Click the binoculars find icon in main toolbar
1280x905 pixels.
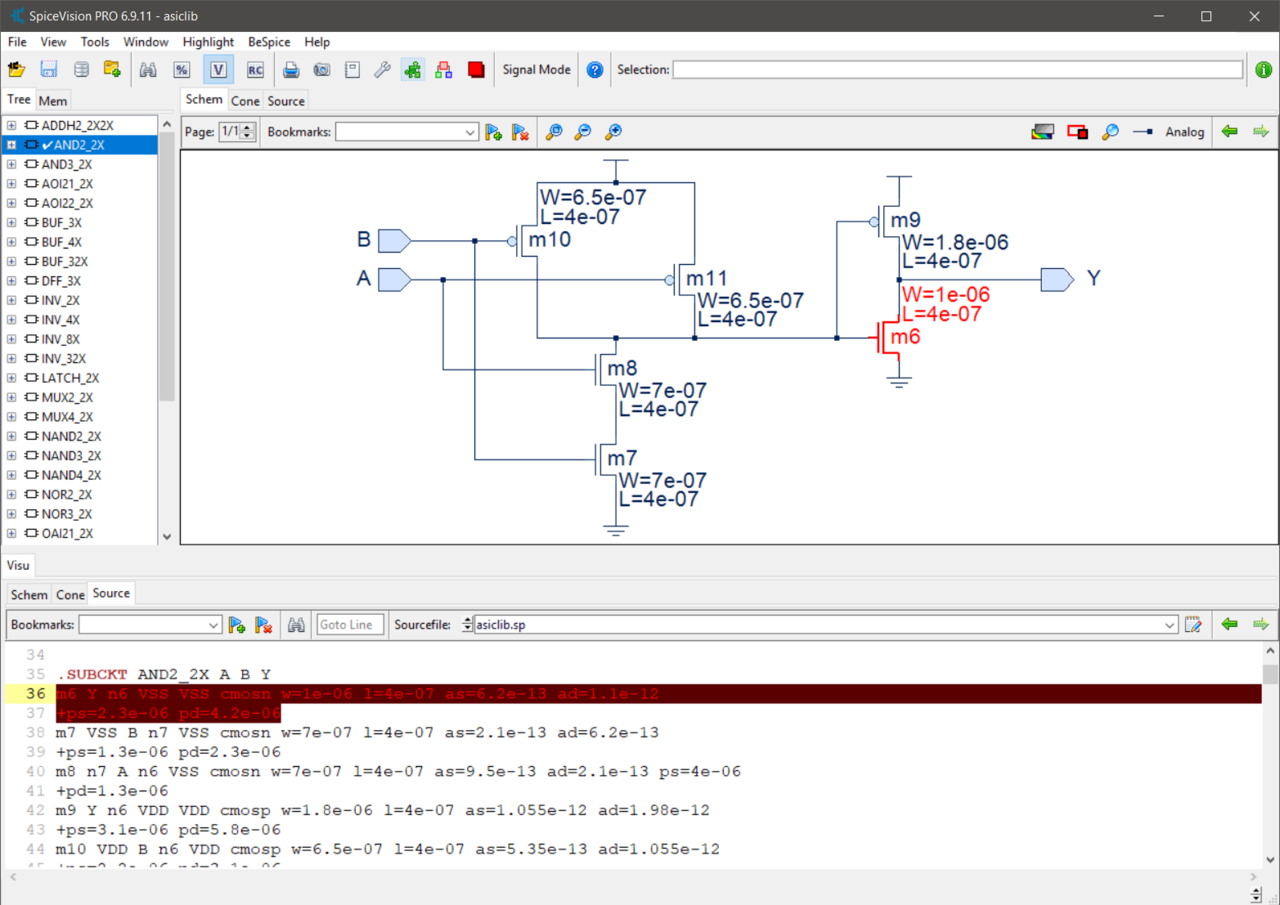coord(148,70)
